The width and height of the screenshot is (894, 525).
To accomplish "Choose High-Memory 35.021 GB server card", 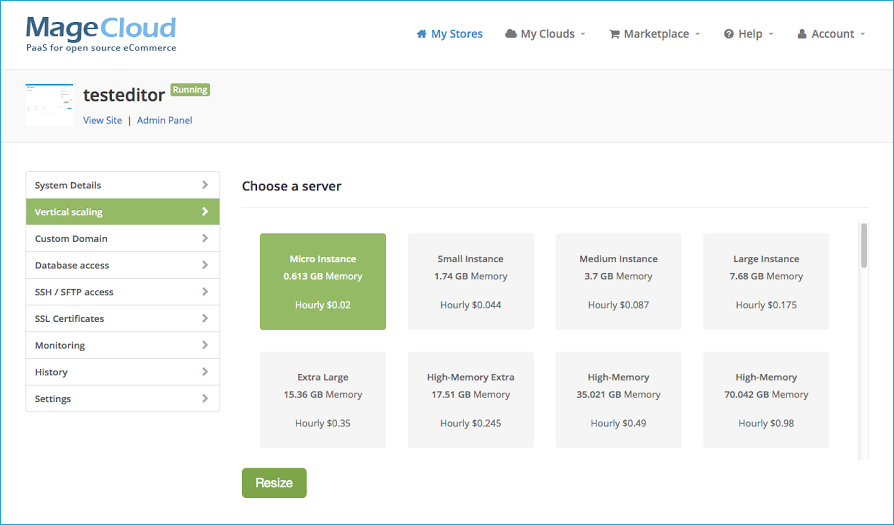I will click(x=619, y=400).
